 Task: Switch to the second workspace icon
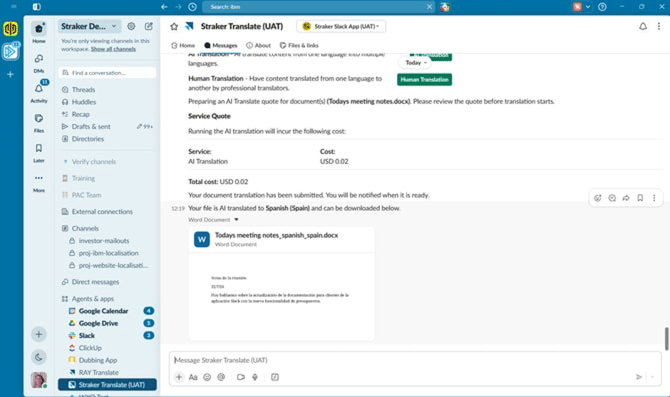click(x=10, y=52)
